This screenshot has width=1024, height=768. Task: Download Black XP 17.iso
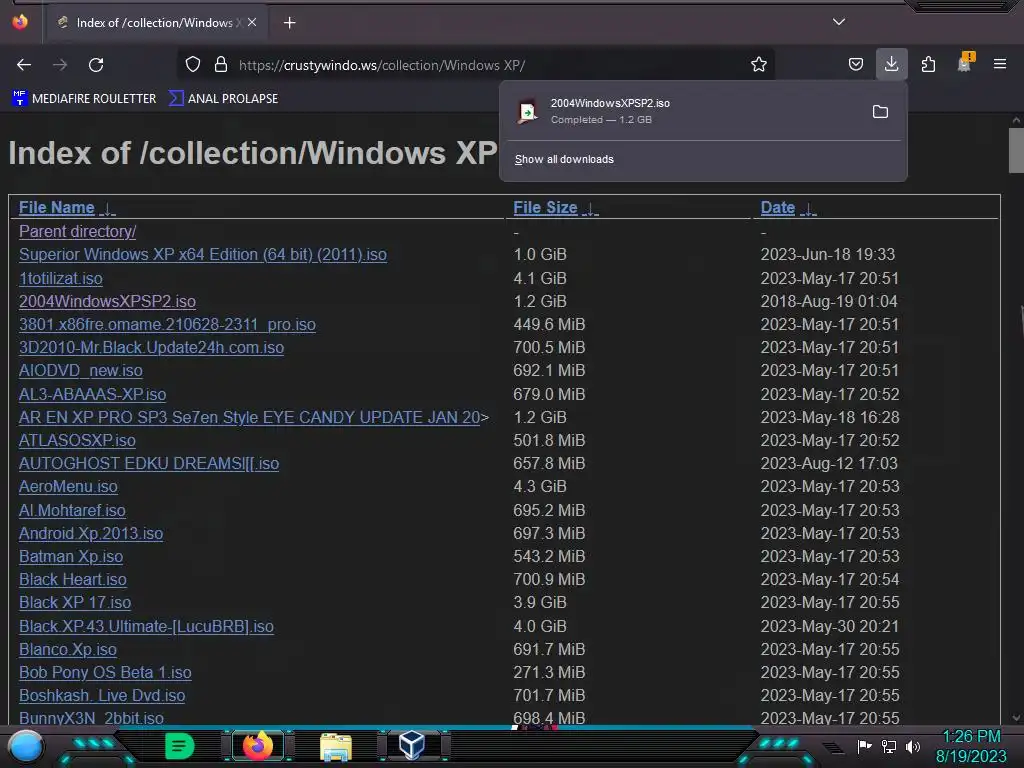tap(75, 603)
